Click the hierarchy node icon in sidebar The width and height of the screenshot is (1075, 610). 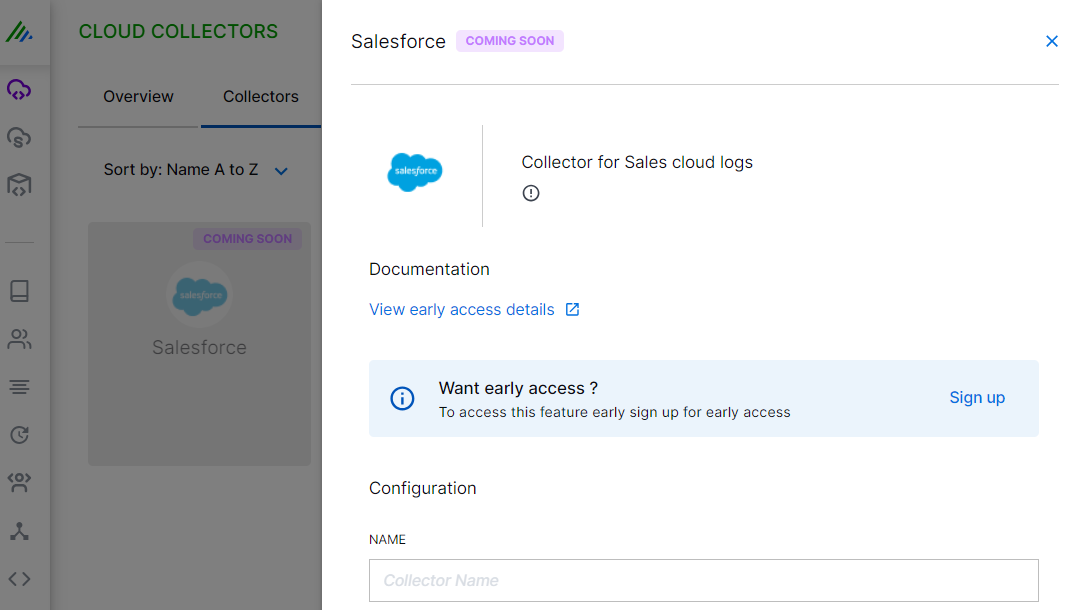click(19, 531)
